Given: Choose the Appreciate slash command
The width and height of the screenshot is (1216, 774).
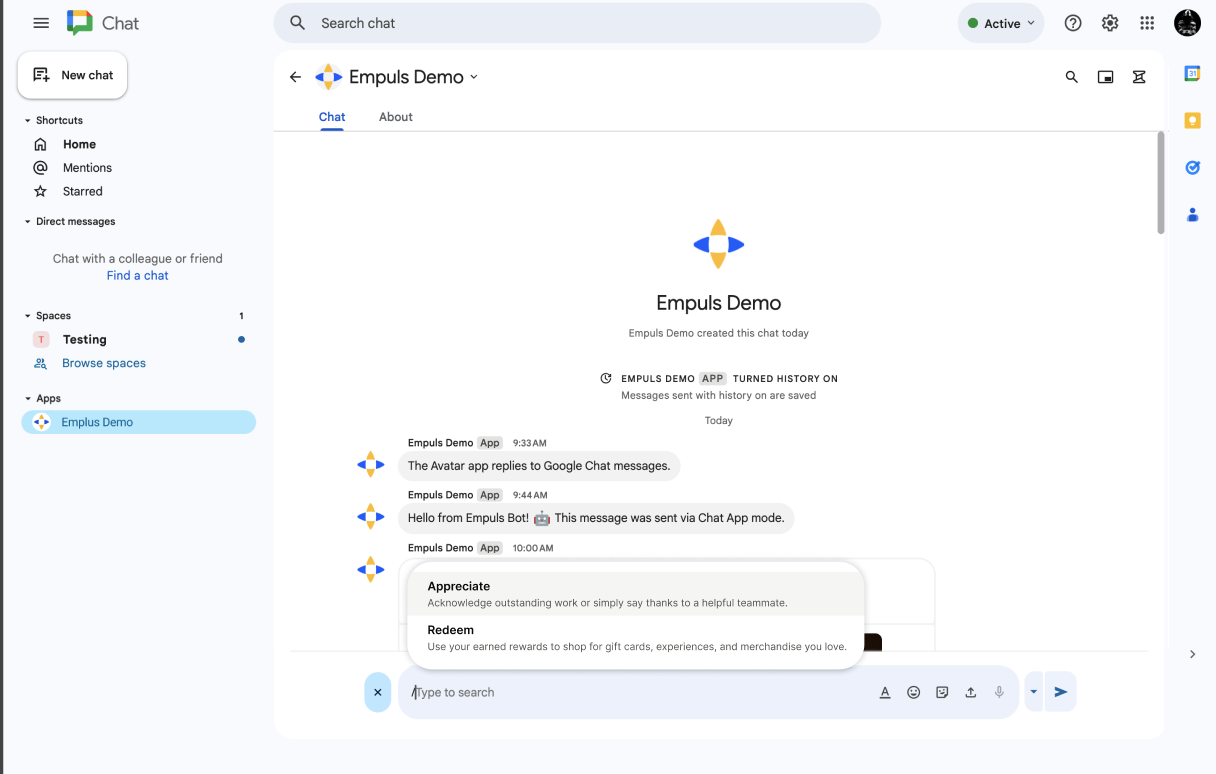Looking at the screenshot, I should click(x=636, y=594).
